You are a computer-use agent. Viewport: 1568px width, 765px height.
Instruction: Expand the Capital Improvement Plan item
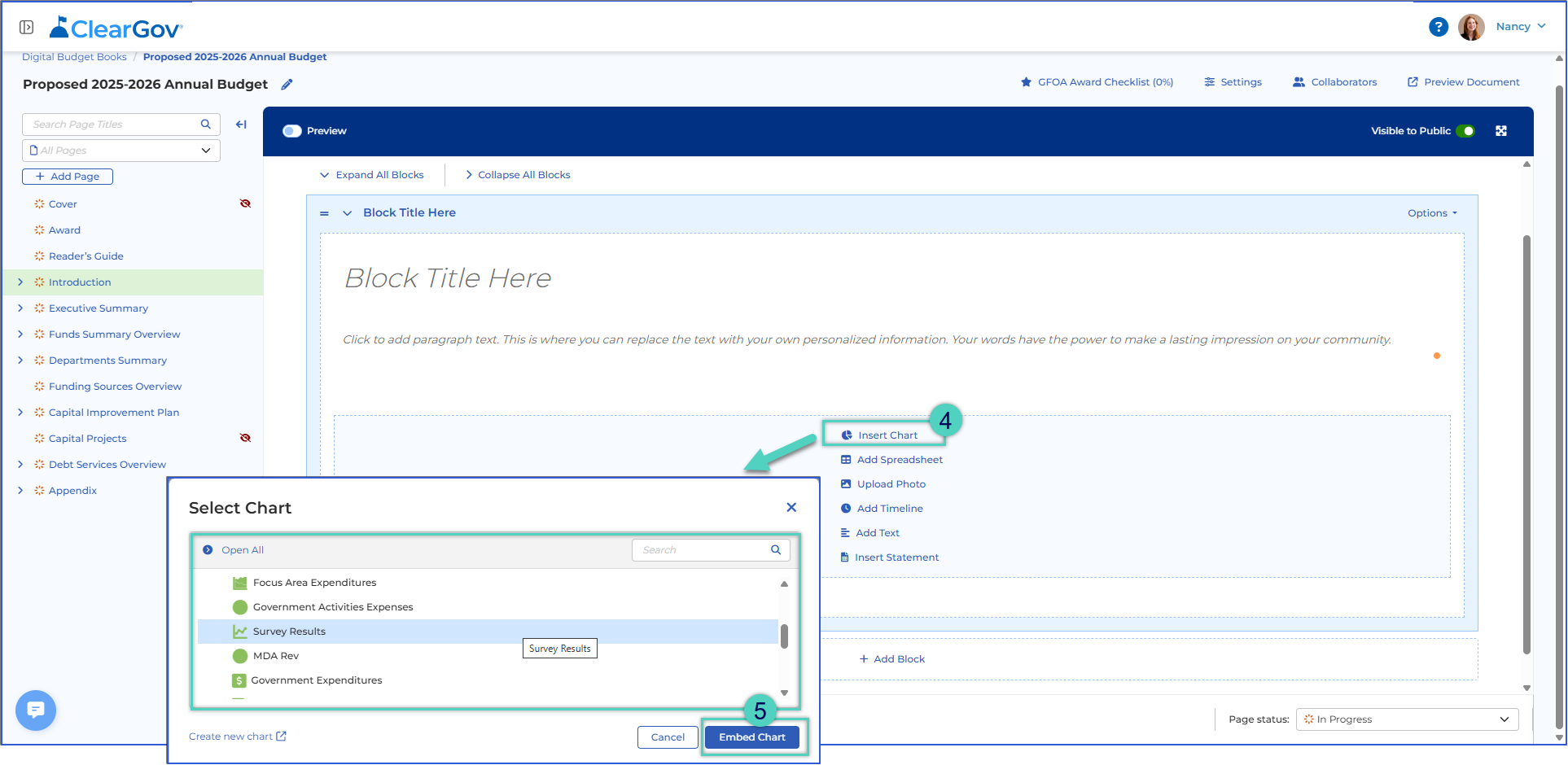(x=20, y=413)
